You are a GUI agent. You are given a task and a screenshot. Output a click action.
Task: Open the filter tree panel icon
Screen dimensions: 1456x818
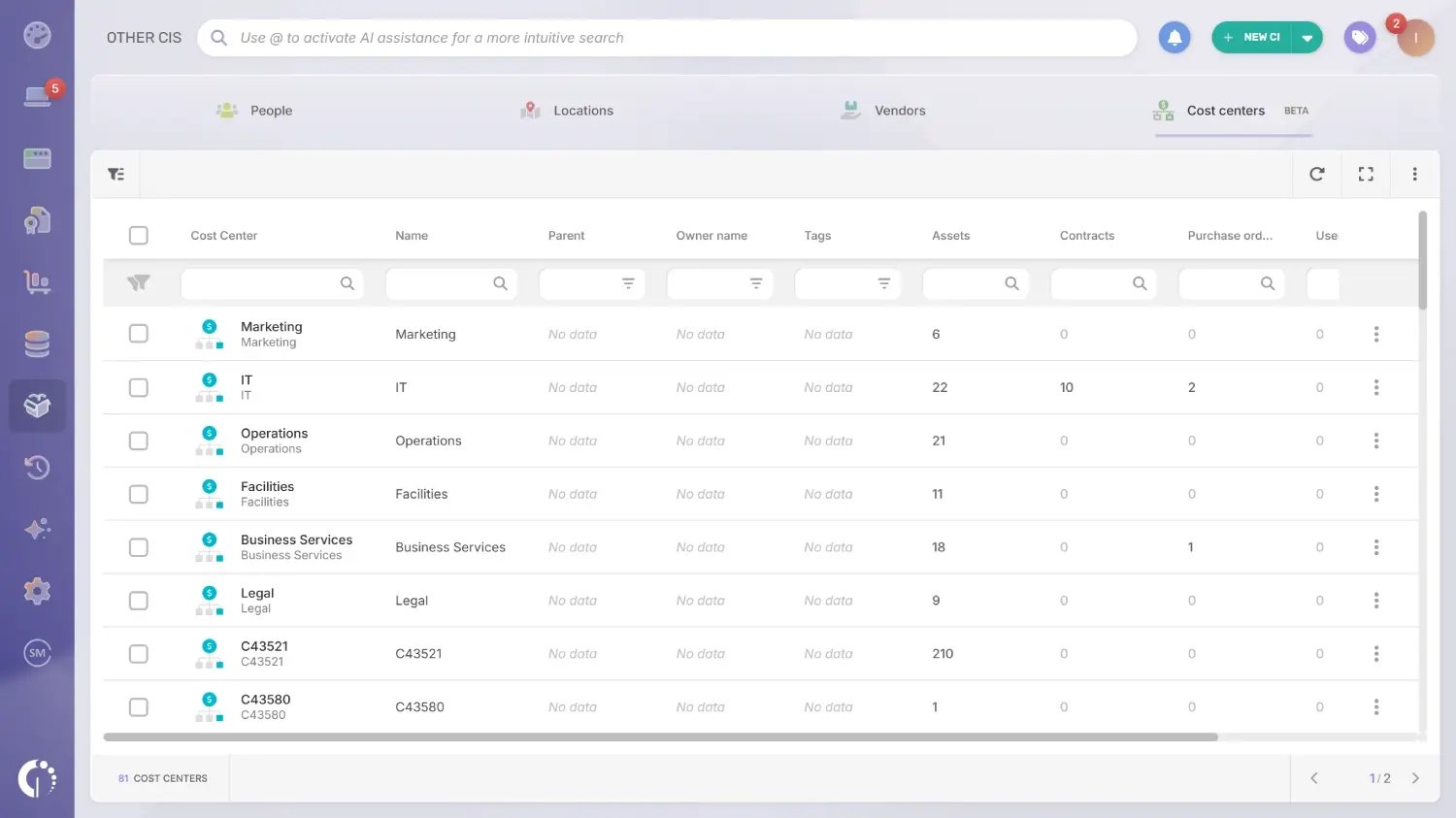click(x=116, y=174)
